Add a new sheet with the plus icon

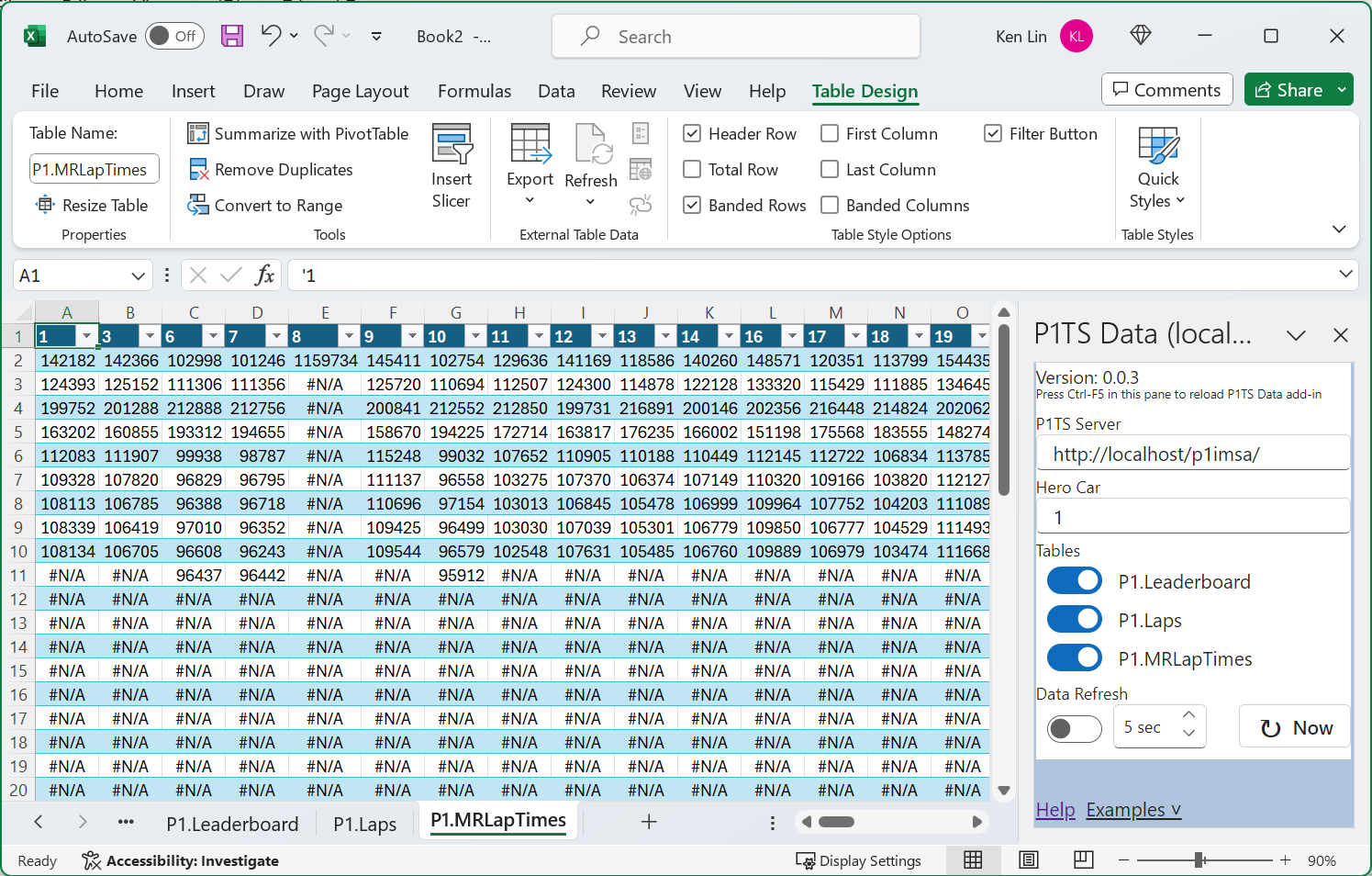click(649, 822)
